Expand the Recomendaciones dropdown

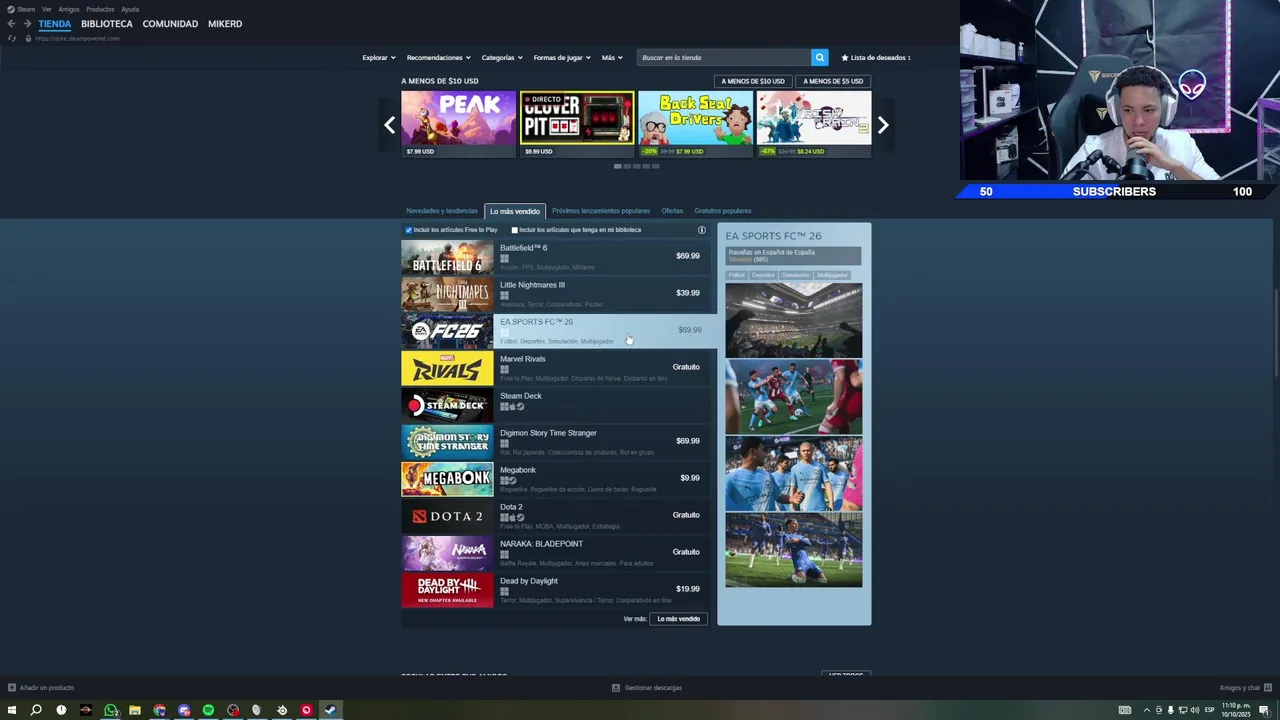pyautogui.click(x=438, y=58)
